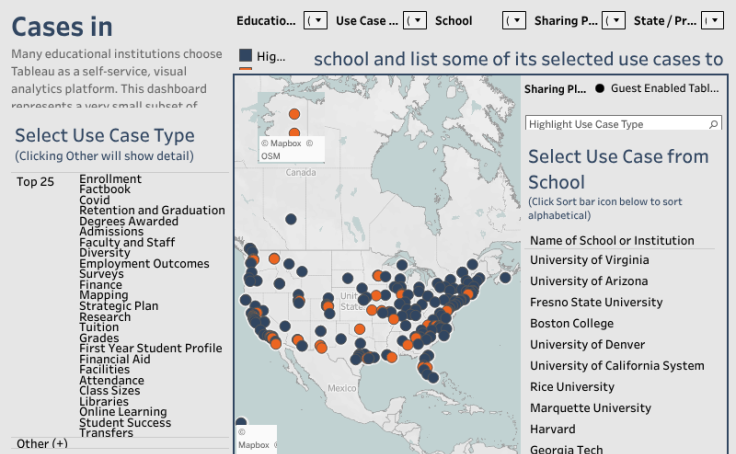This screenshot has height=454, width=736.
Task: Choose Rice University in list
Action: [572, 387]
